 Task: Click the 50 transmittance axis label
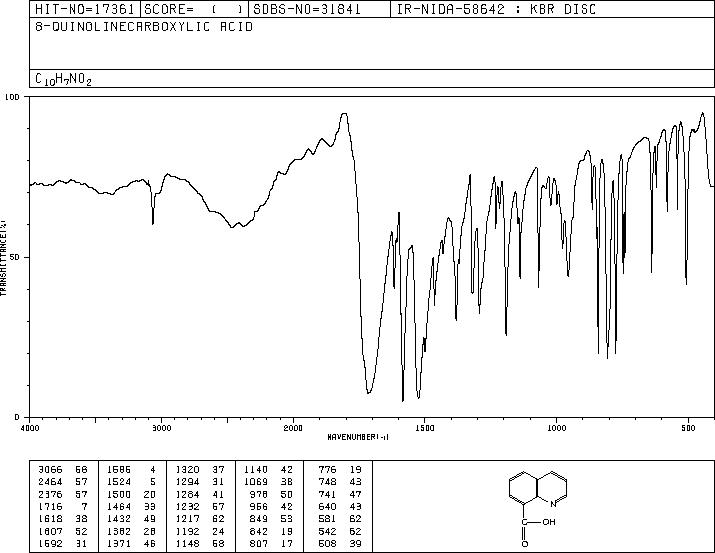[x=15, y=258]
